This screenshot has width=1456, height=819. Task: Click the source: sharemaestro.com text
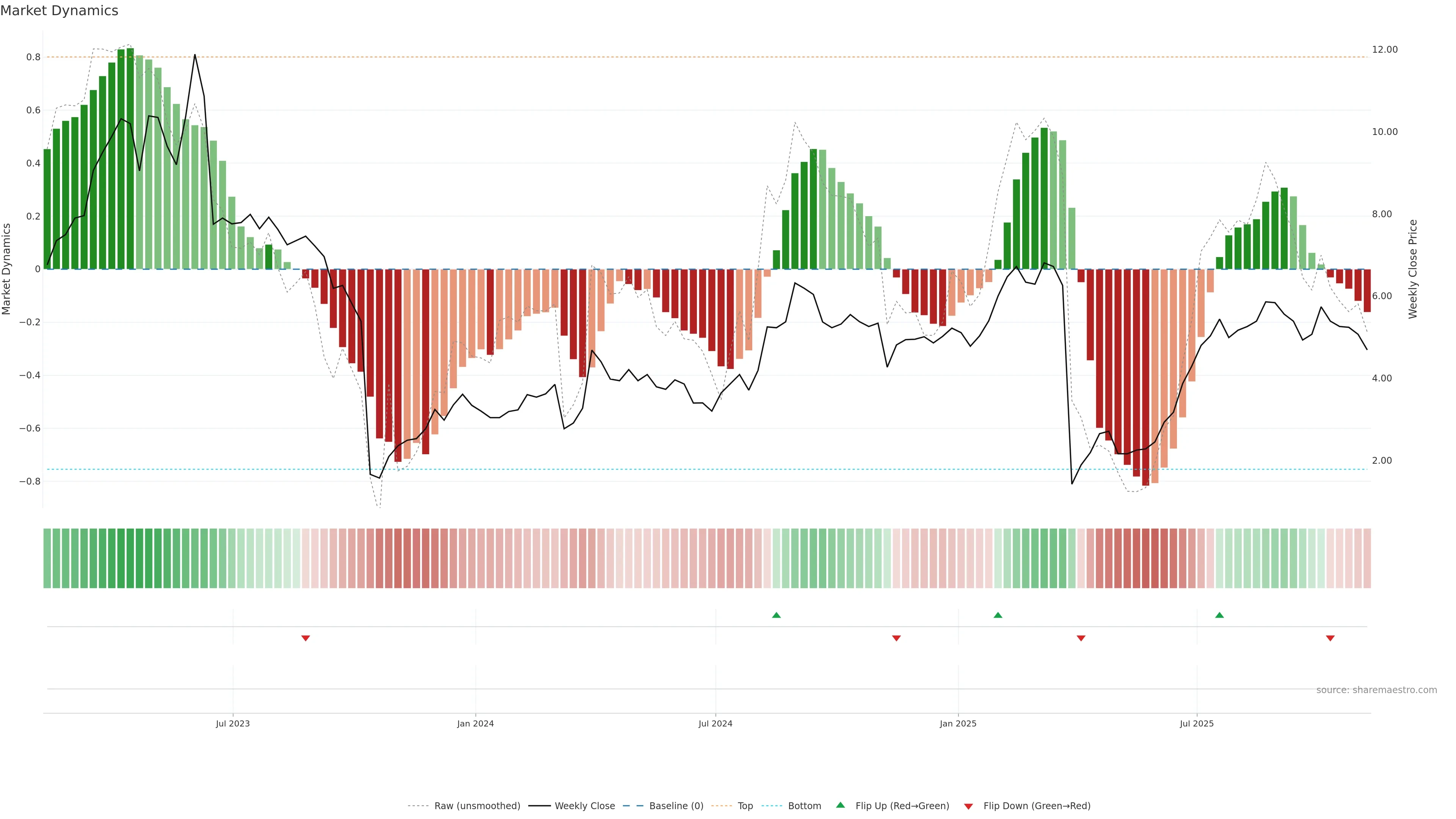point(1376,690)
